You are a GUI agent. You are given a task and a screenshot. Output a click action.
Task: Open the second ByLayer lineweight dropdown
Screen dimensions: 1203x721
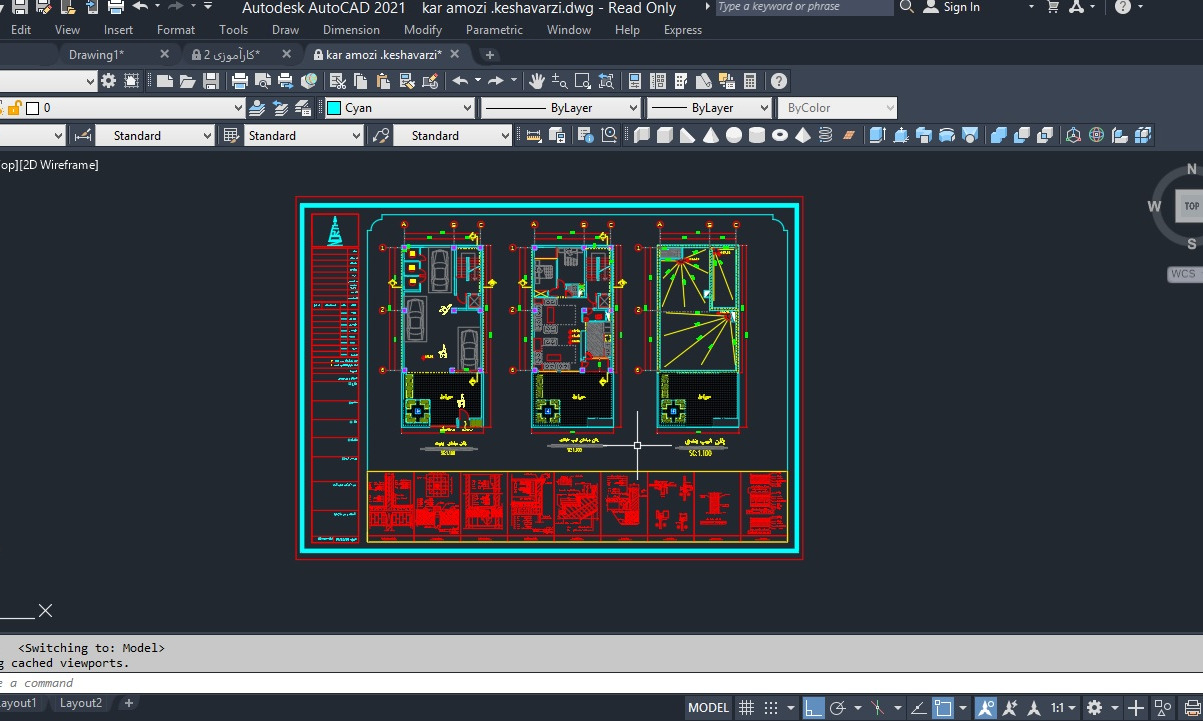[x=709, y=108]
